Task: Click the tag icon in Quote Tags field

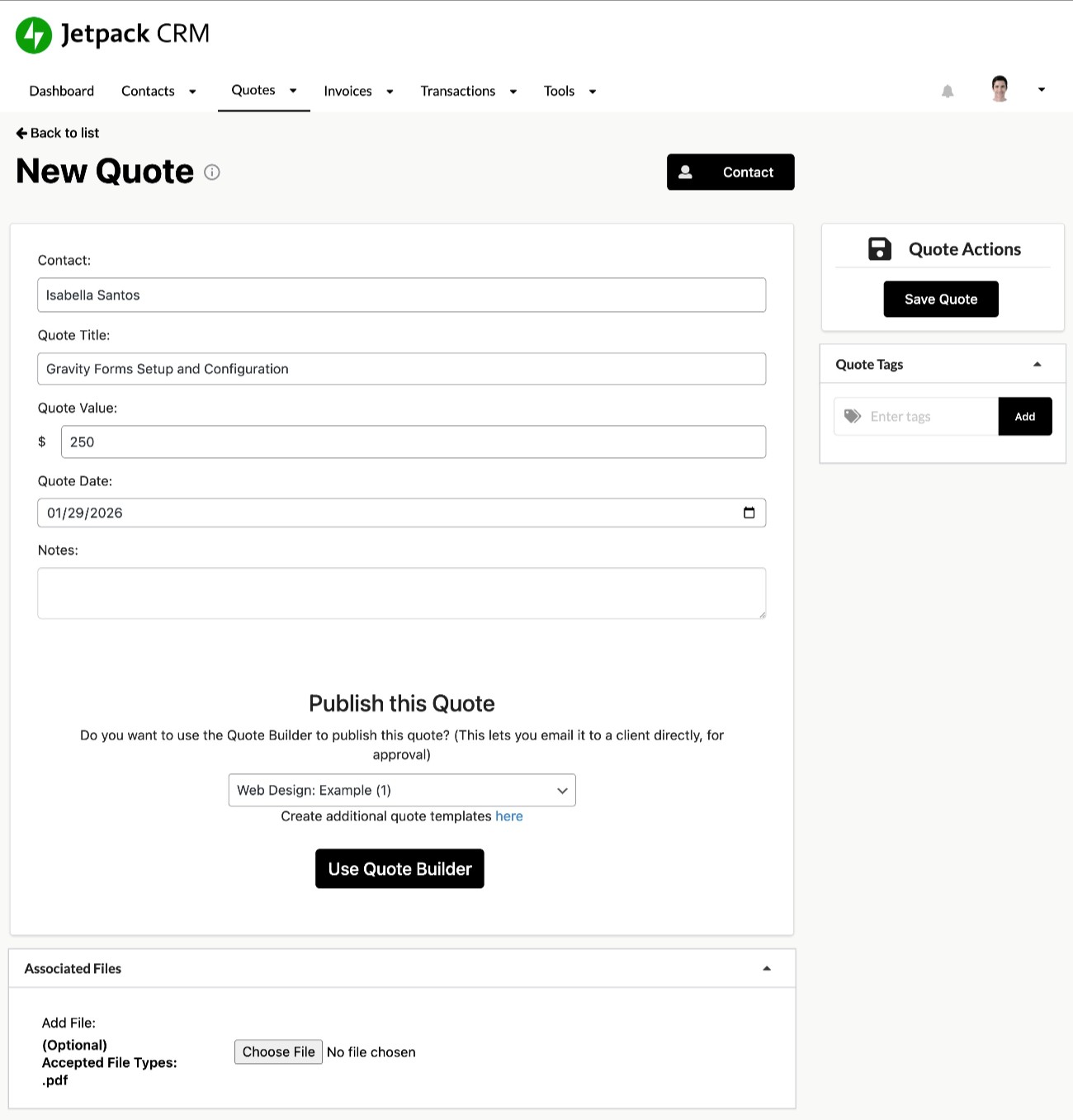Action: coord(853,416)
